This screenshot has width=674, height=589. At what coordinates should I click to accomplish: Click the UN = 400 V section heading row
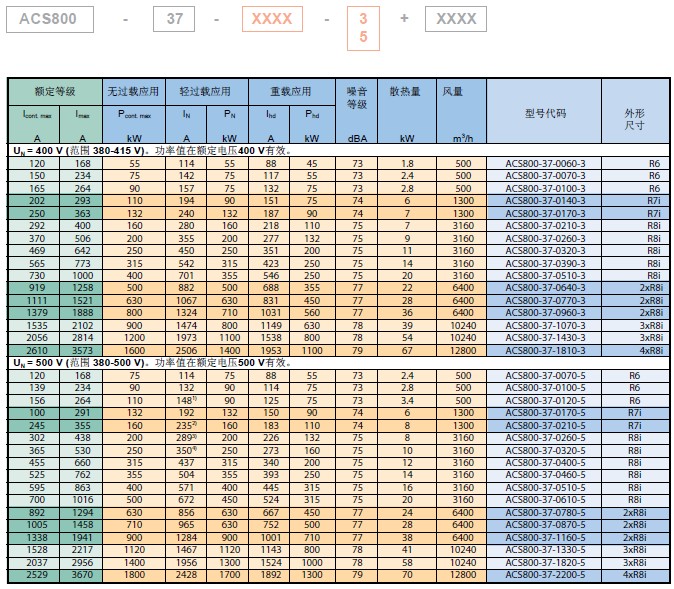[150, 150]
